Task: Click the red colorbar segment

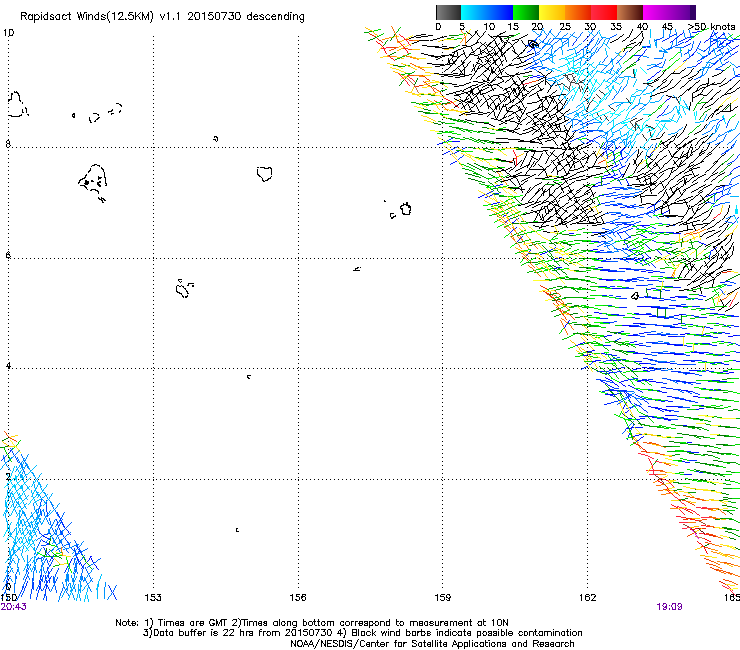Action: [604, 12]
